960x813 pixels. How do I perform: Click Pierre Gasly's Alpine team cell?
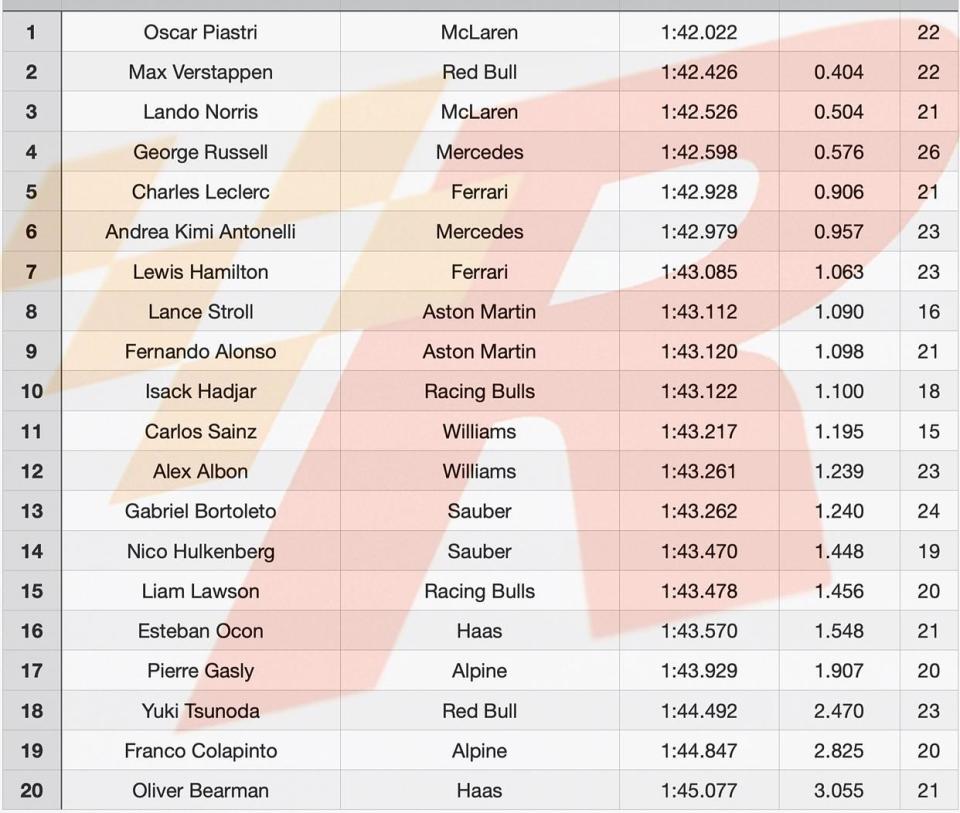click(x=479, y=670)
